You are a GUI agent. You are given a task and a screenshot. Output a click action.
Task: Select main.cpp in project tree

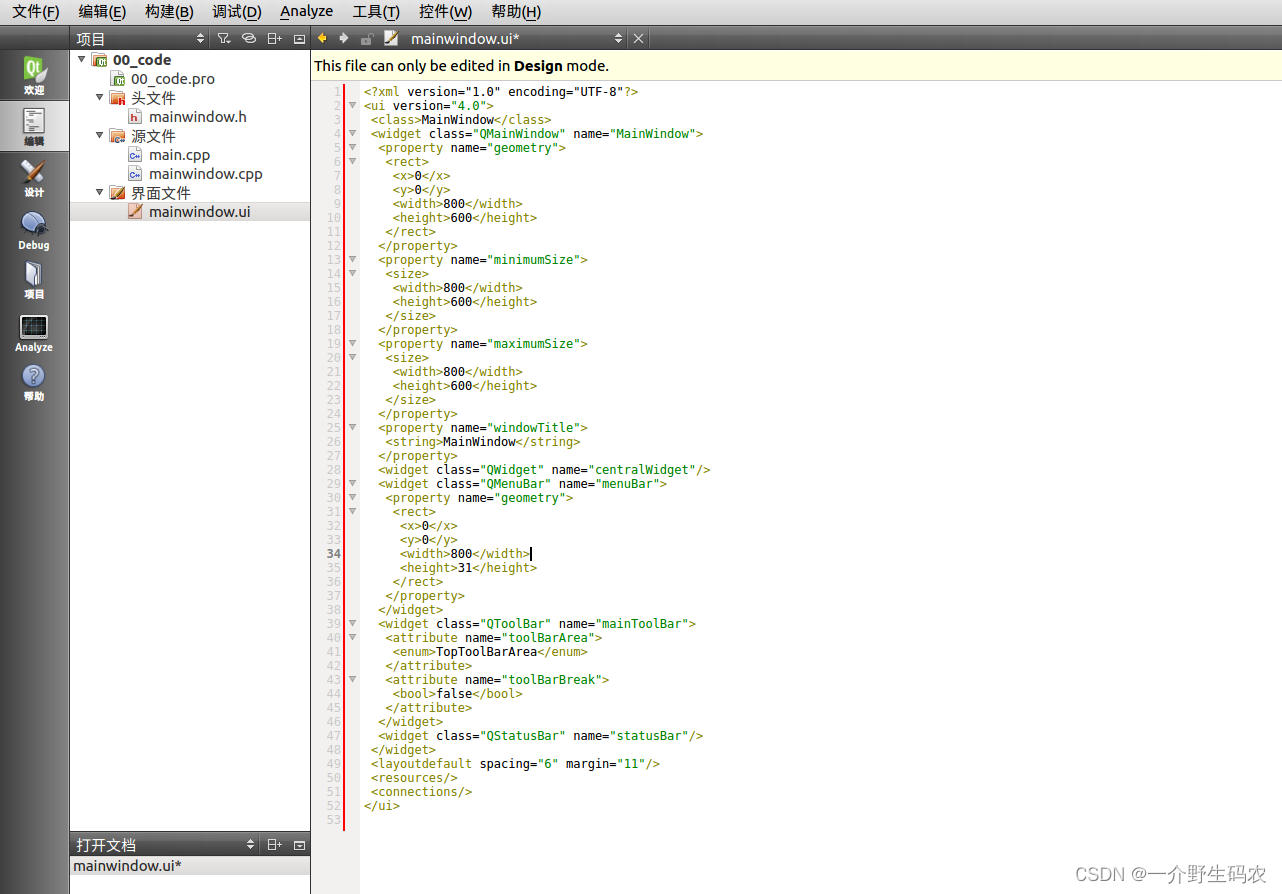click(179, 154)
